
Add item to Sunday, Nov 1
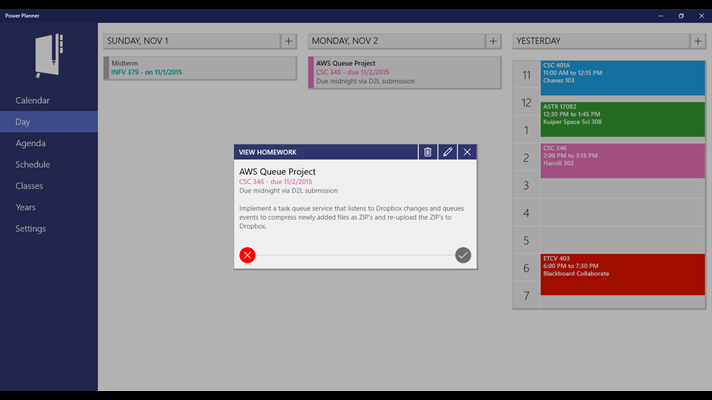point(288,41)
